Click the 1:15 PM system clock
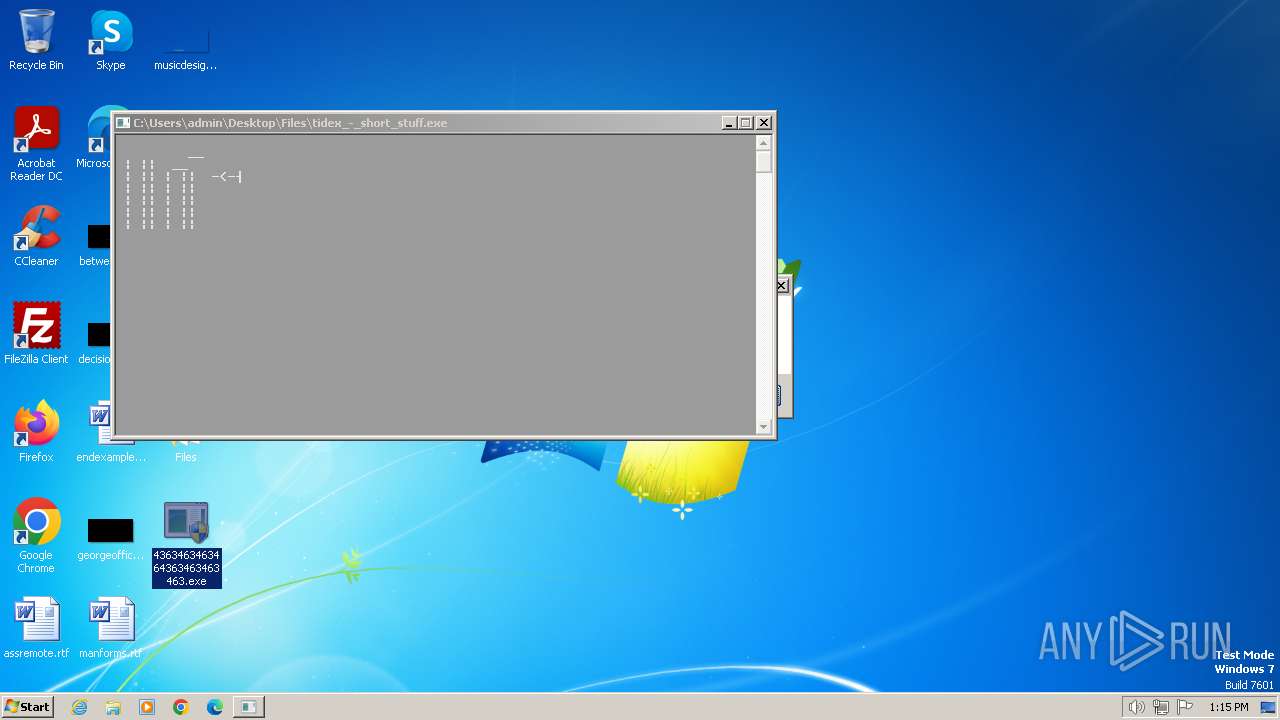1280x720 pixels. [x=1229, y=707]
